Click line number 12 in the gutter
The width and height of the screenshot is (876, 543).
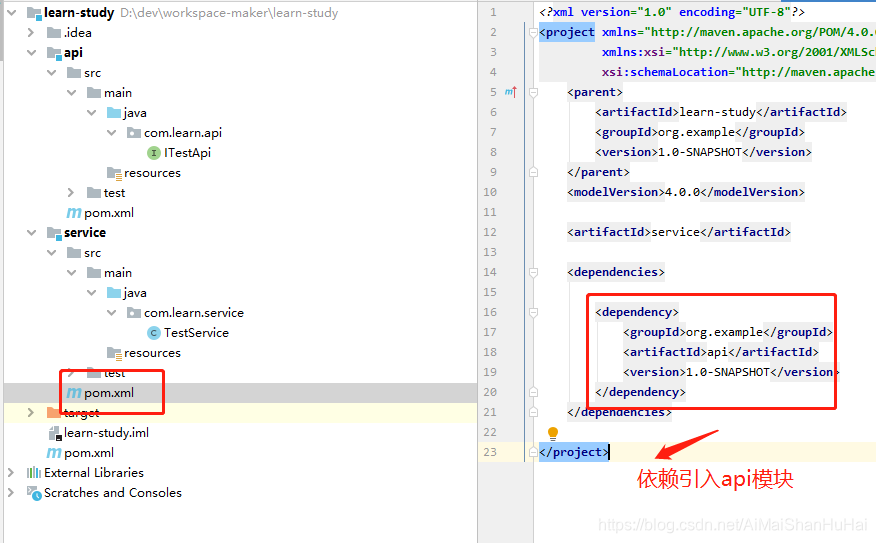[490, 232]
